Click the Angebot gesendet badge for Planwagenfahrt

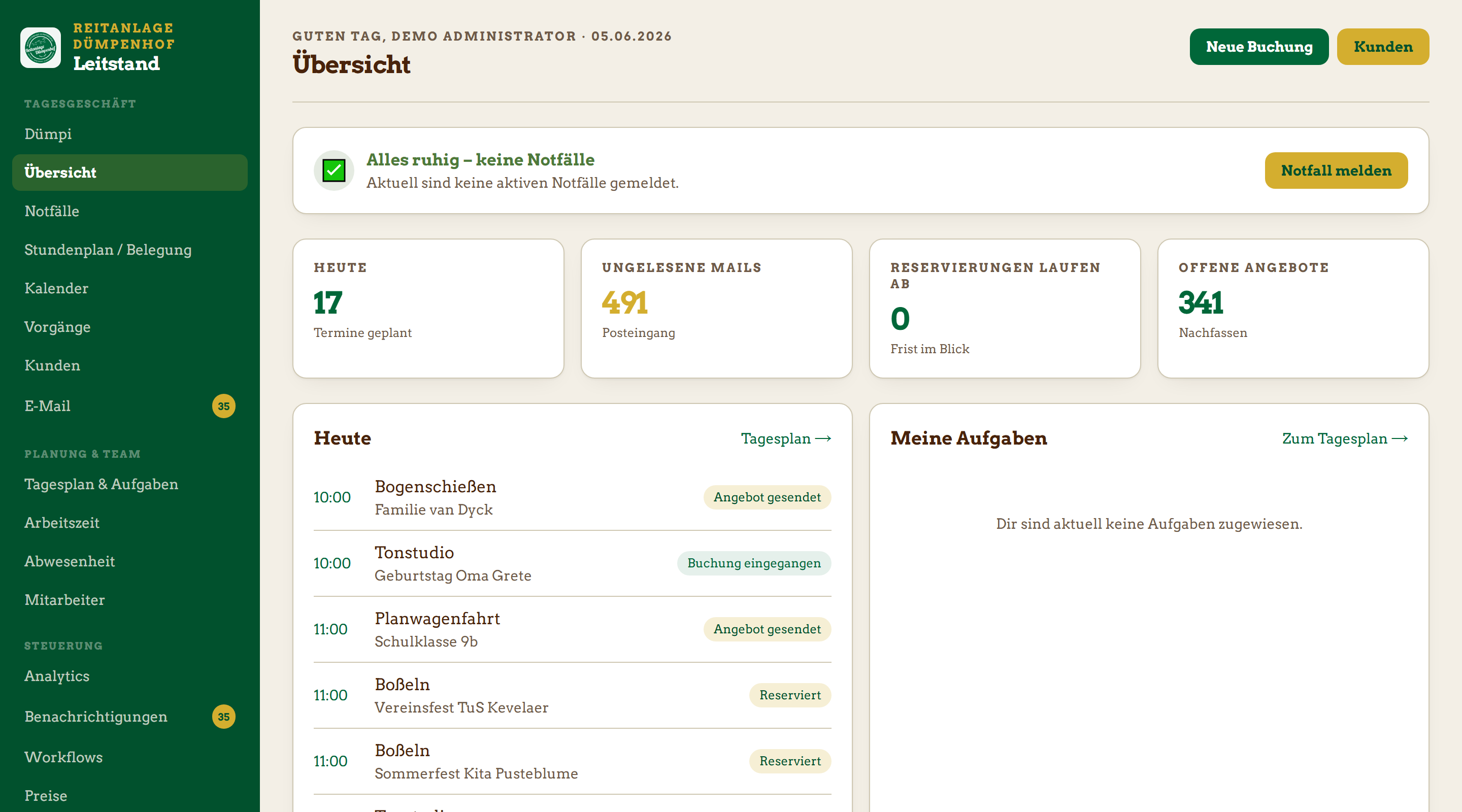point(767,629)
